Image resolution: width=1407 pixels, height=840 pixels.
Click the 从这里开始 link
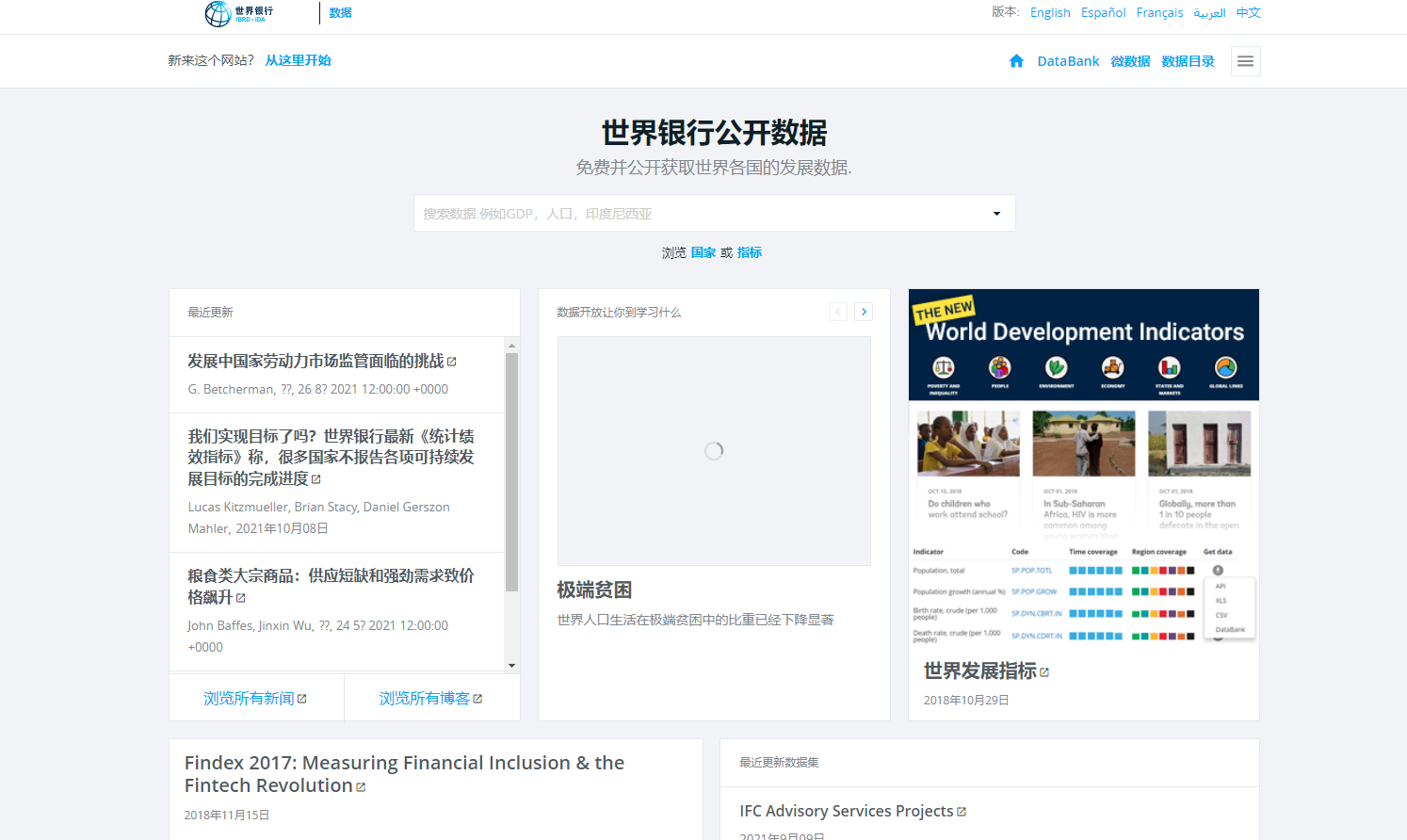(298, 60)
